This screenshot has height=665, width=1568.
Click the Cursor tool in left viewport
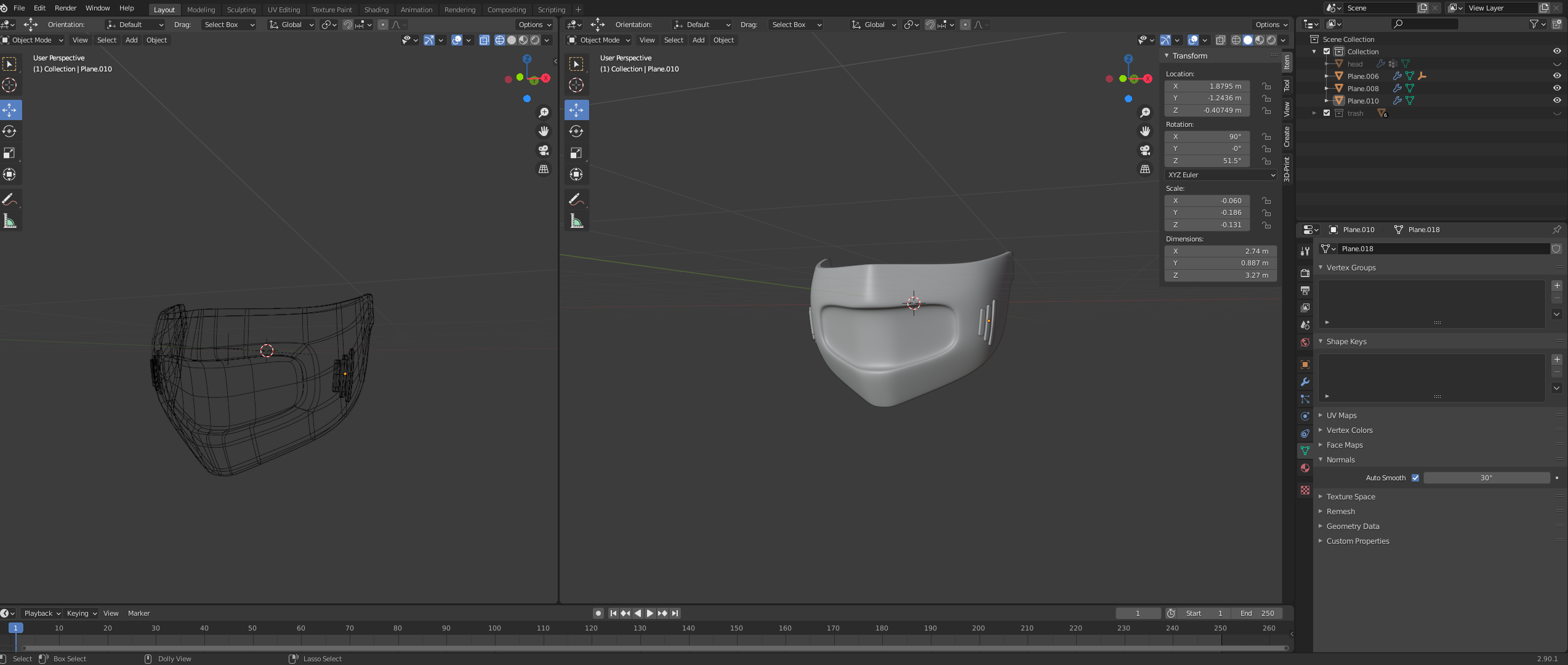(x=10, y=85)
